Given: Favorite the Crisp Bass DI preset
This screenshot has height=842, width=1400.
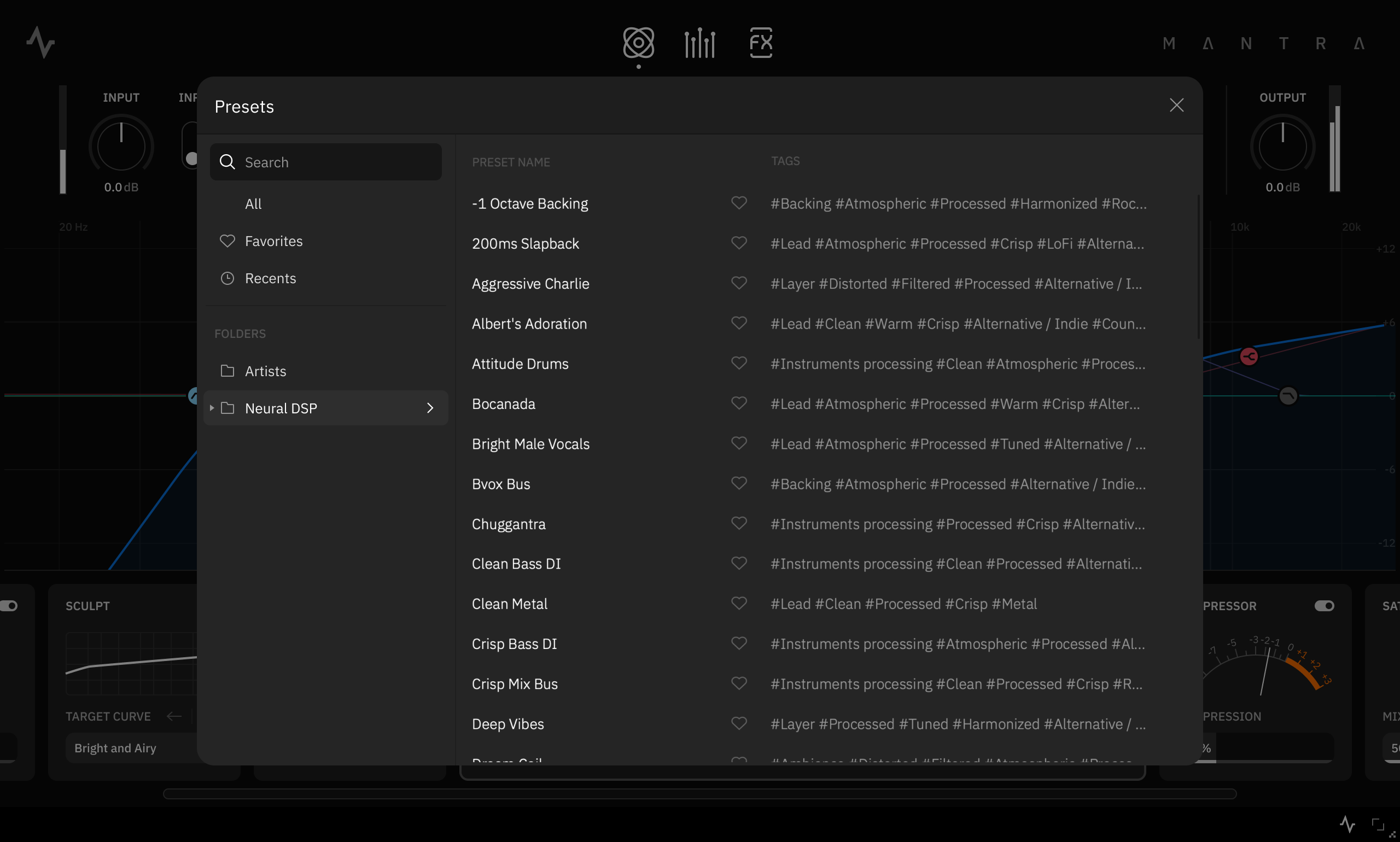Looking at the screenshot, I should tap(739, 643).
